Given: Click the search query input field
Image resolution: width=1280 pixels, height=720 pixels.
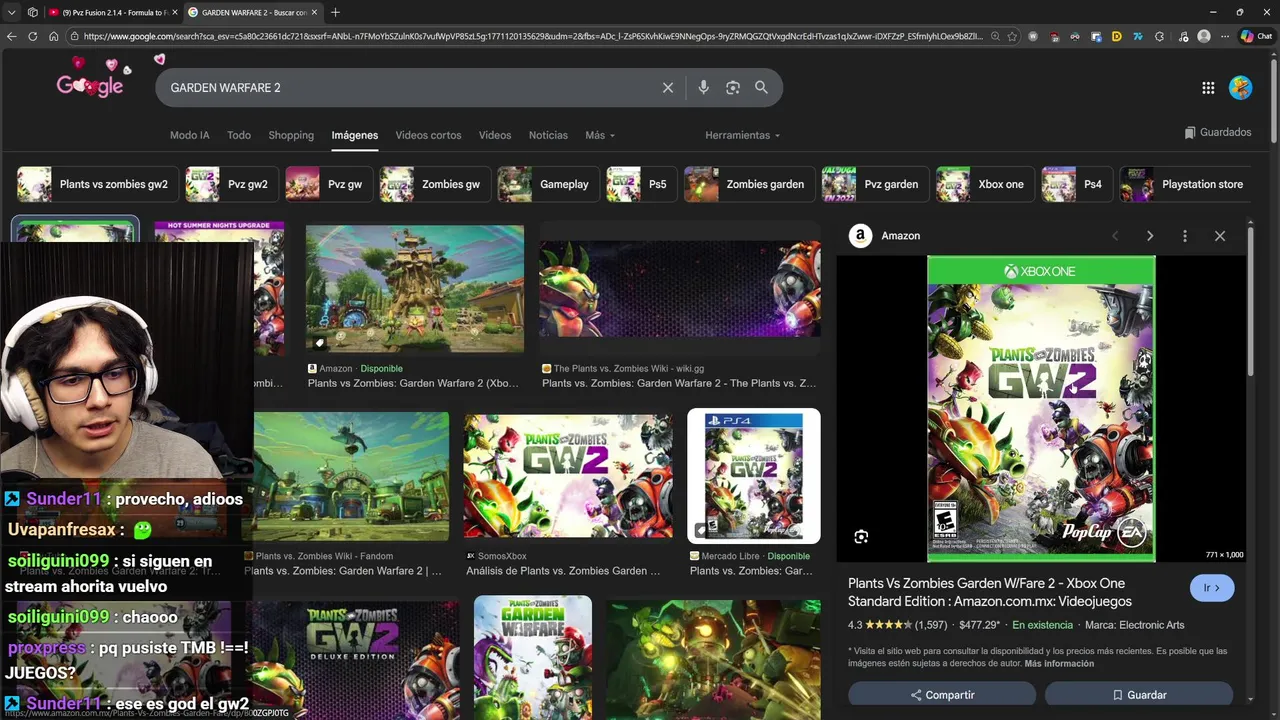Looking at the screenshot, I should [x=410, y=88].
